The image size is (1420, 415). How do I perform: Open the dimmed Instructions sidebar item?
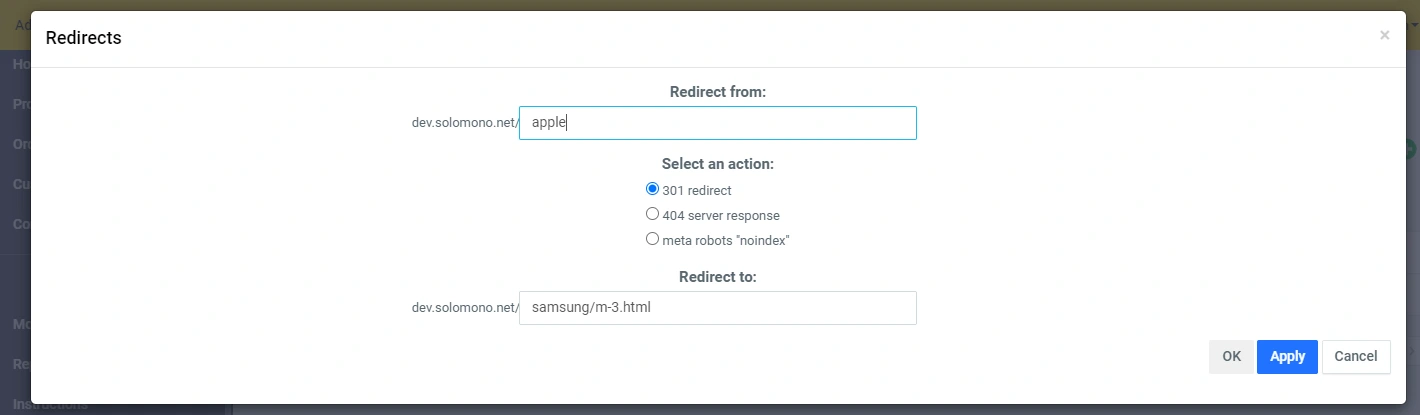pyautogui.click(x=50, y=407)
